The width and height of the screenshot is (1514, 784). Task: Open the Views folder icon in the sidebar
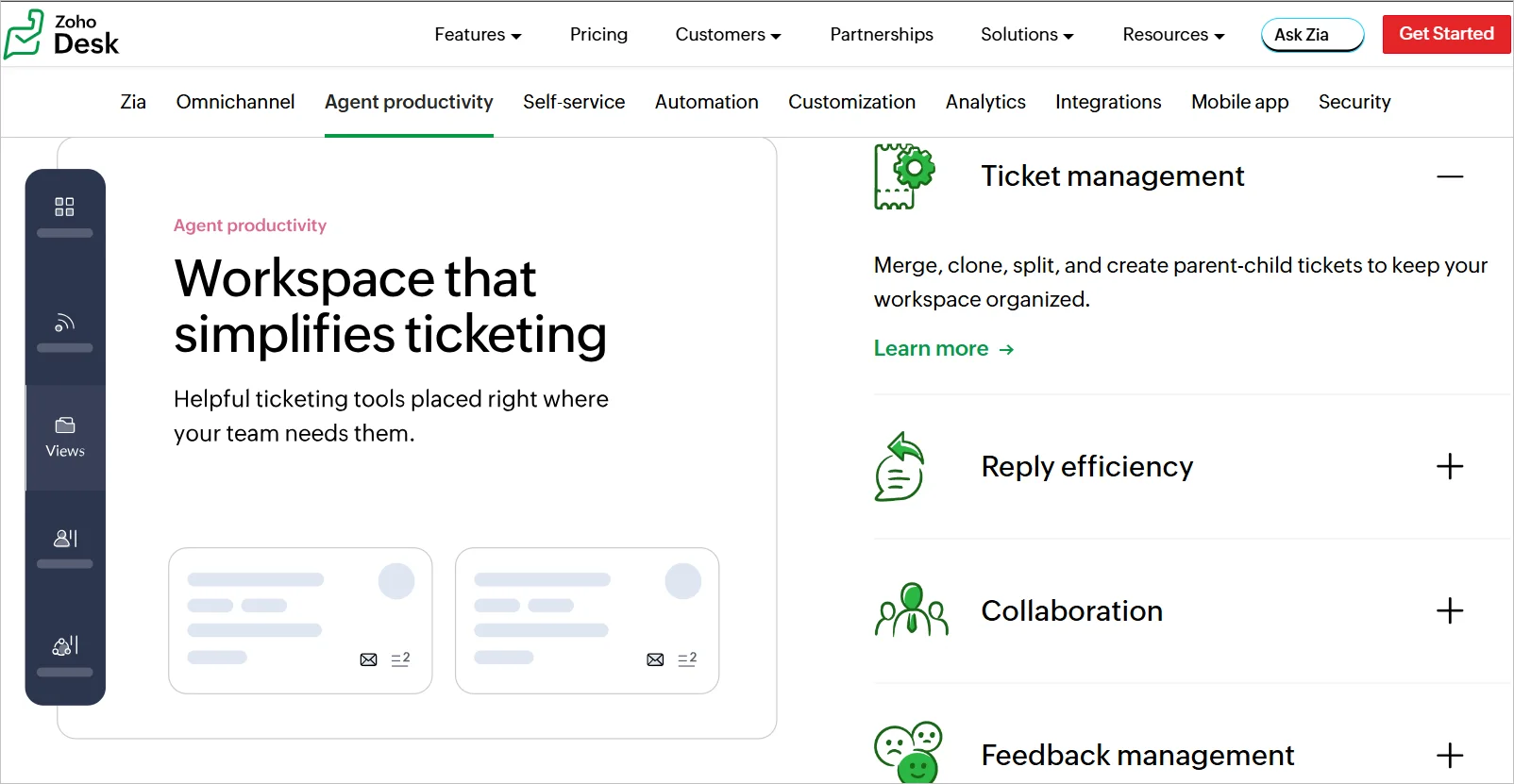pos(65,425)
